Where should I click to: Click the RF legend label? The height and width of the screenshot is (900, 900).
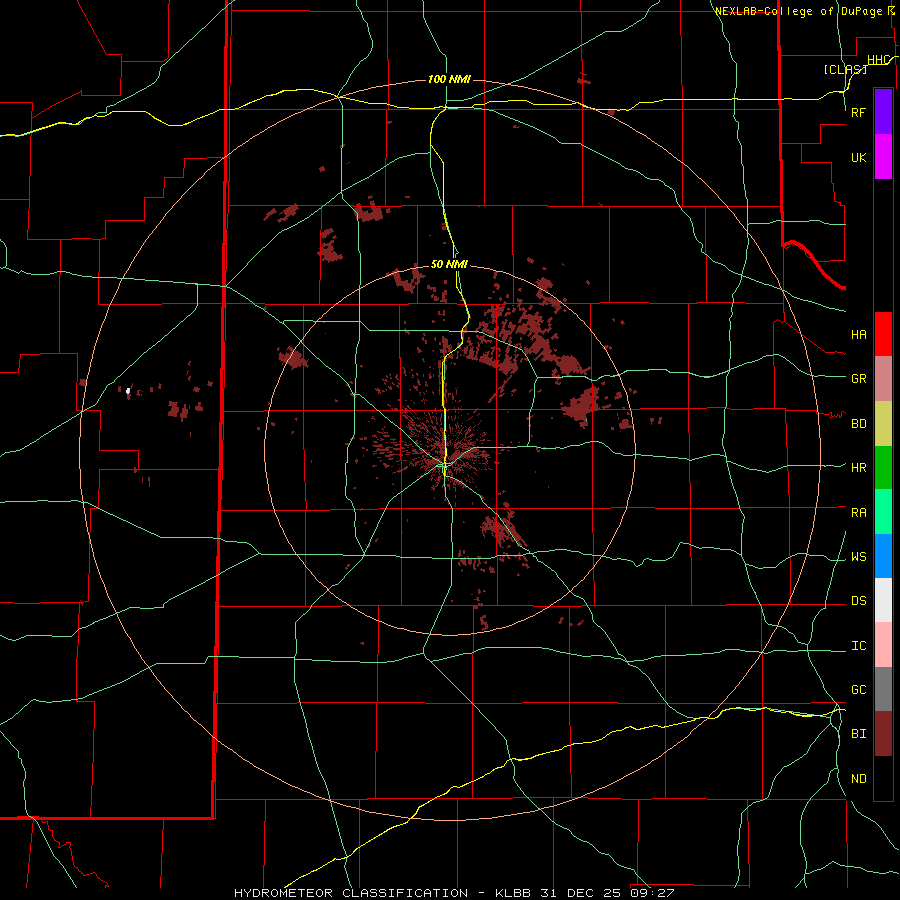(x=858, y=112)
